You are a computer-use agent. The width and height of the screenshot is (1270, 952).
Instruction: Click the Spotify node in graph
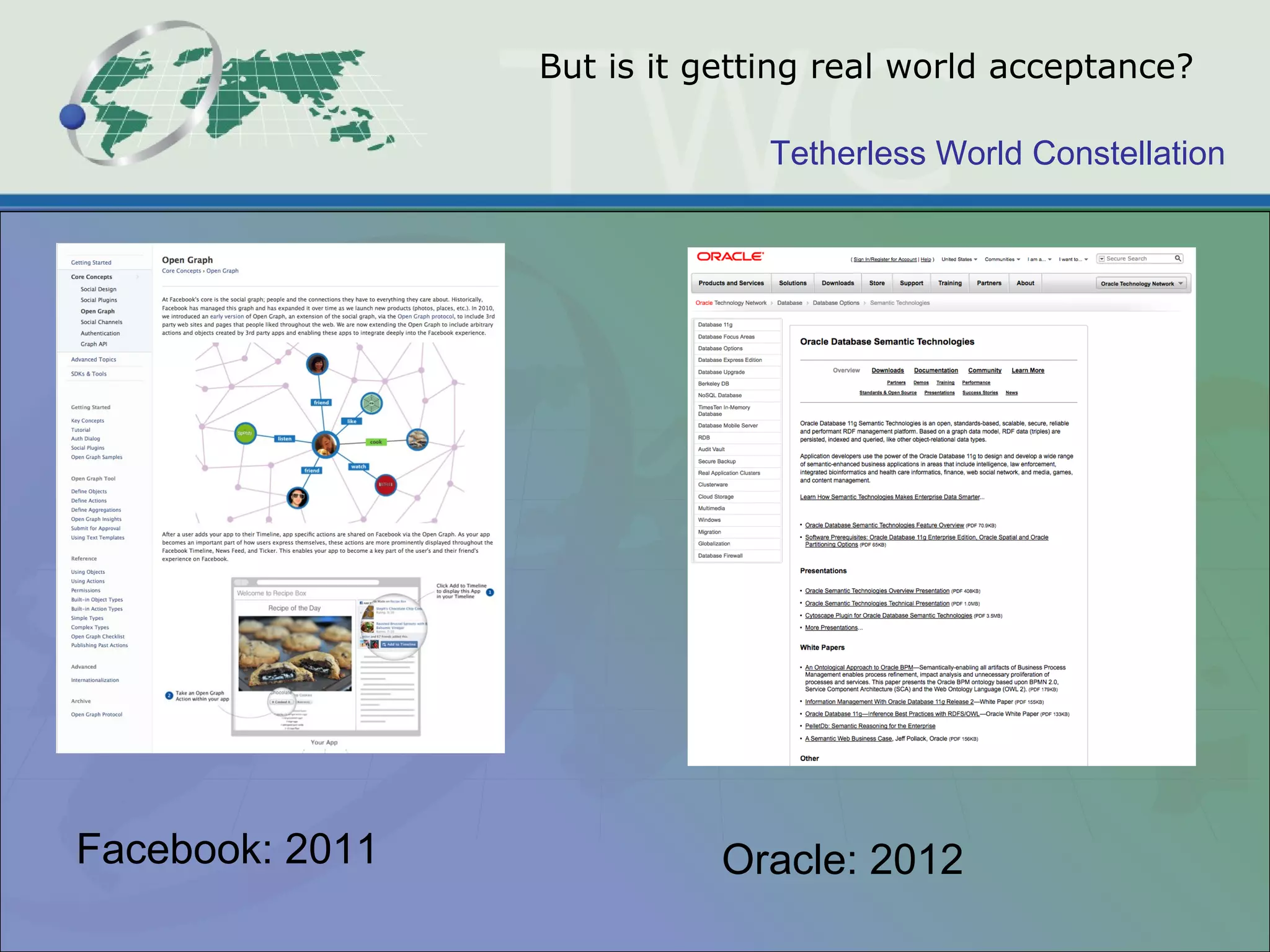pos(245,433)
